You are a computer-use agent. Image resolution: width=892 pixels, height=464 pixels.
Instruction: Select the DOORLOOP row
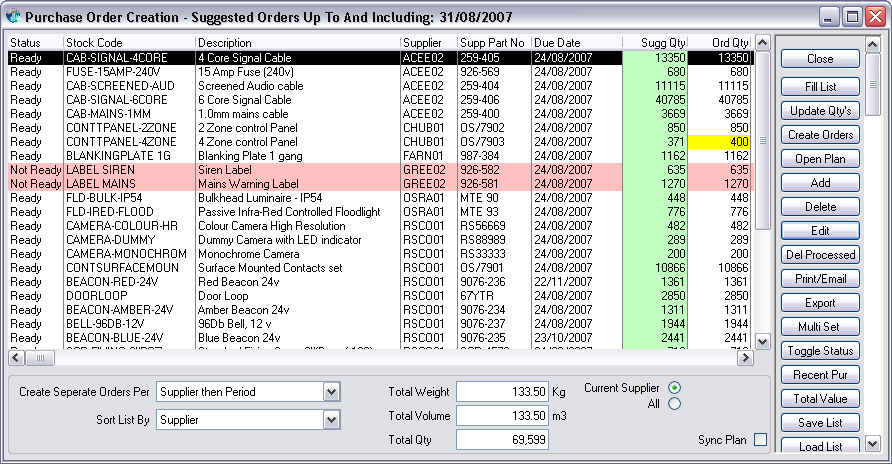pos(380,296)
